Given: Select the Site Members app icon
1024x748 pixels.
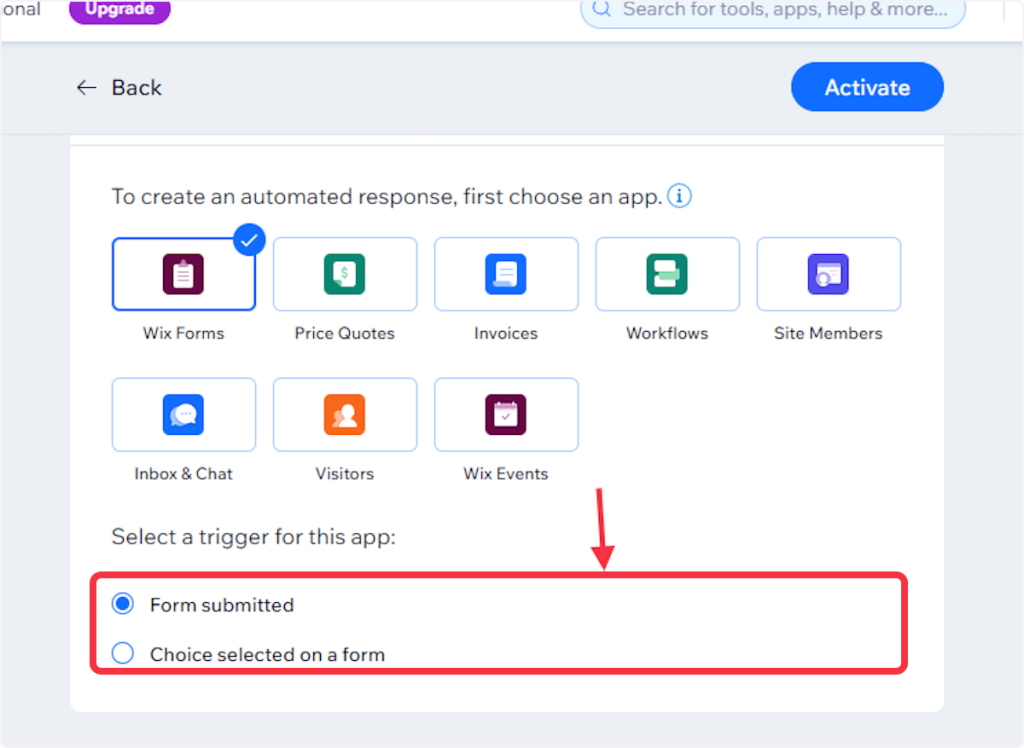Looking at the screenshot, I should 828,274.
